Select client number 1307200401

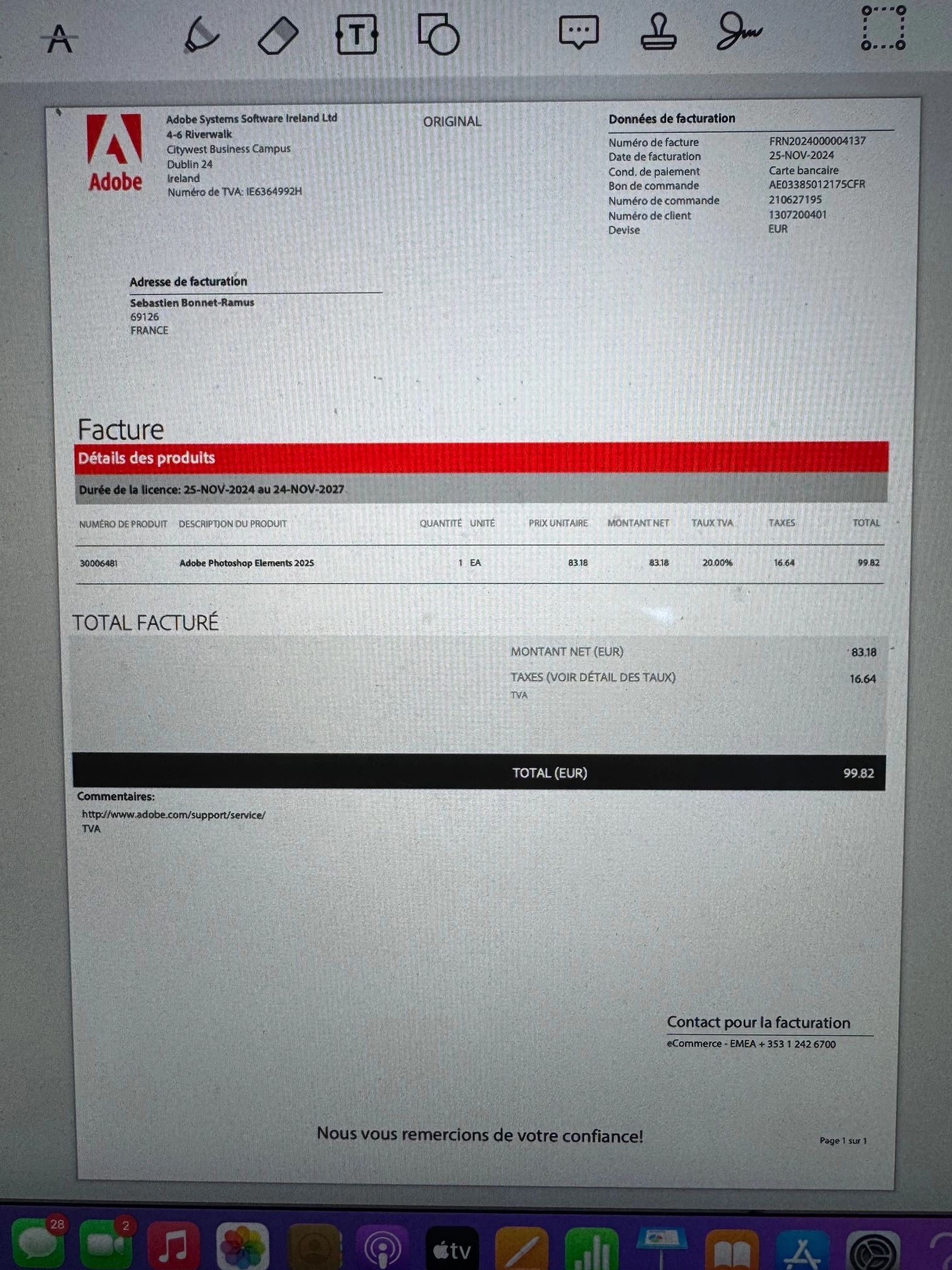pyautogui.click(x=797, y=214)
